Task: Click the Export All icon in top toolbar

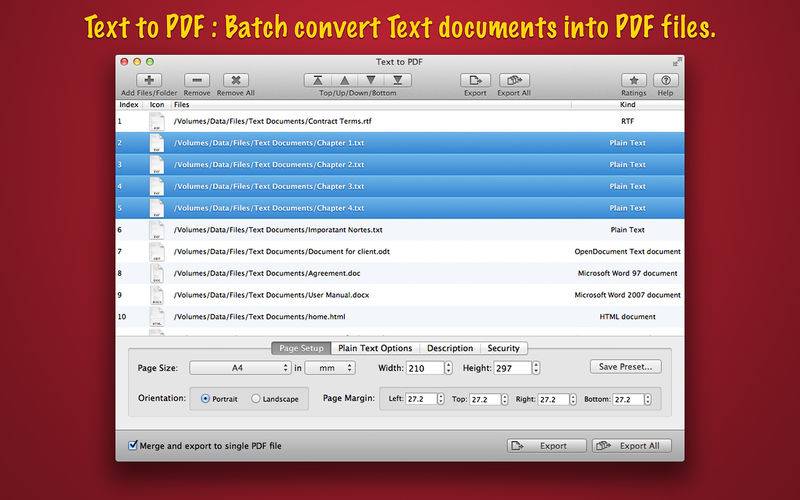Action: [x=513, y=80]
